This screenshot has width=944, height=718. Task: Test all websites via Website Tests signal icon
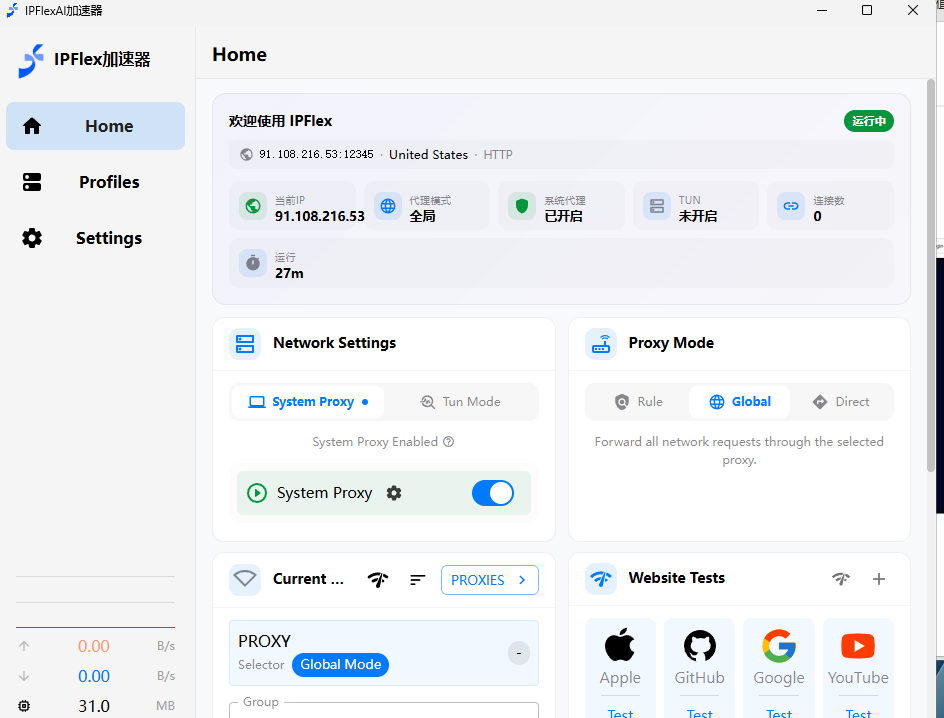pyautogui.click(x=840, y=579)
